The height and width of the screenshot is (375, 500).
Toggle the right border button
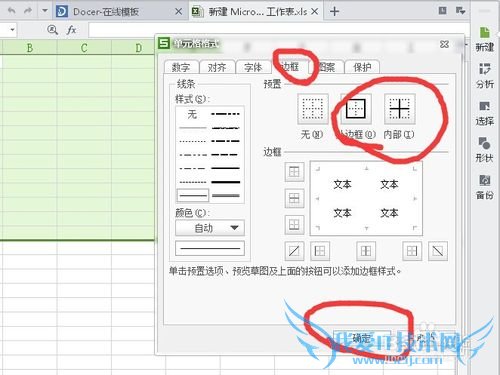coord(412,251)
